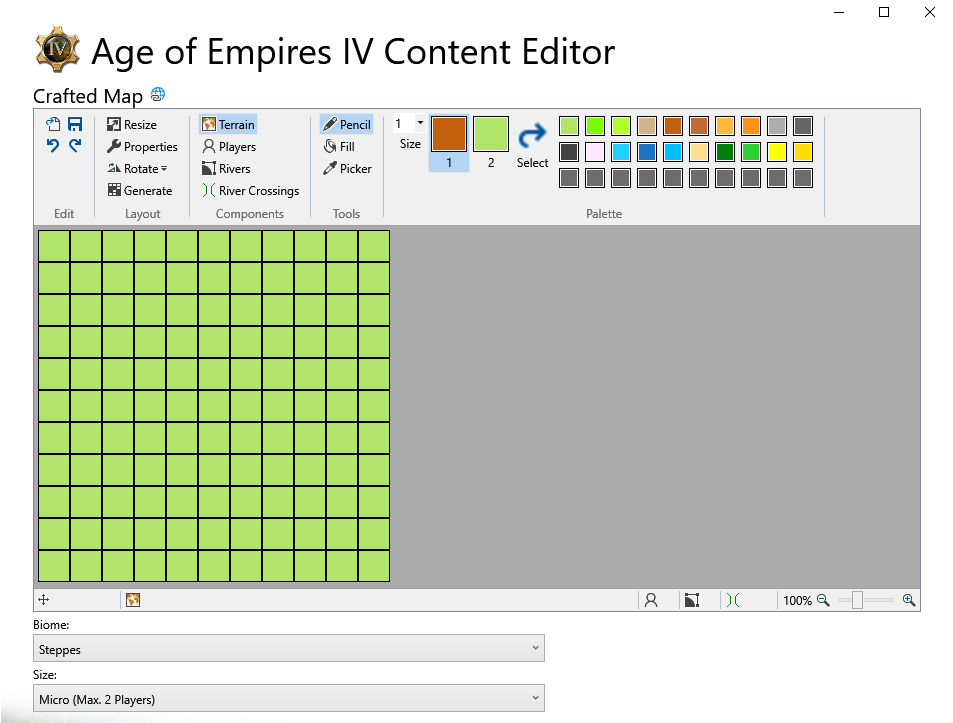Click the New map icon
This screenshot has height=723, width=953.
(x=53, y=125)
